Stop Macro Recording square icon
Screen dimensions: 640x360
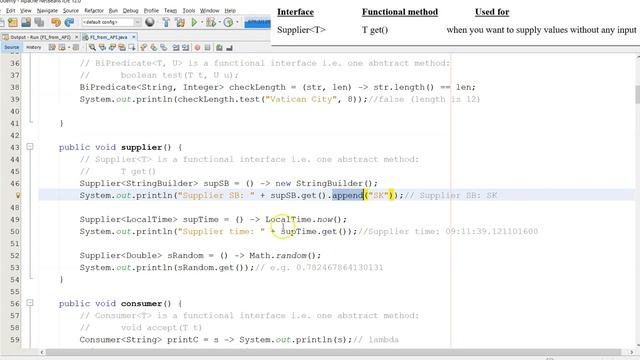pyautogui.click(x=207, y=47)
